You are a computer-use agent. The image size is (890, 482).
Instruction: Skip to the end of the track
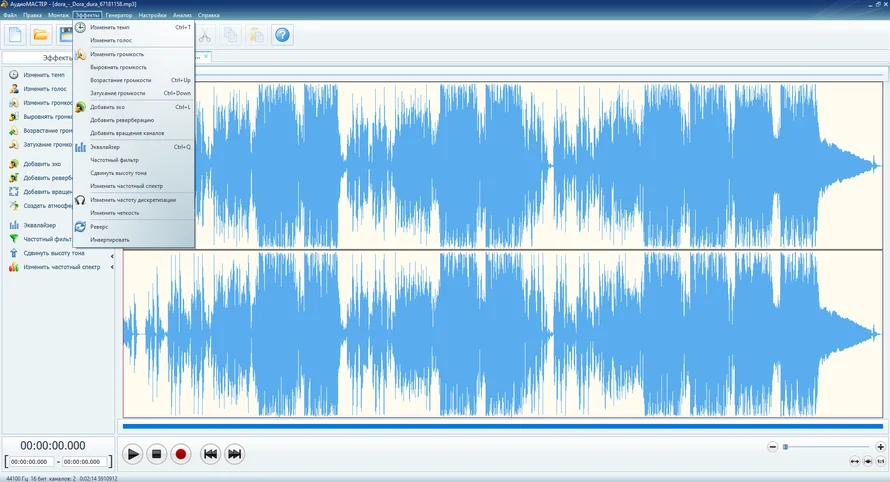click(235, 454)
